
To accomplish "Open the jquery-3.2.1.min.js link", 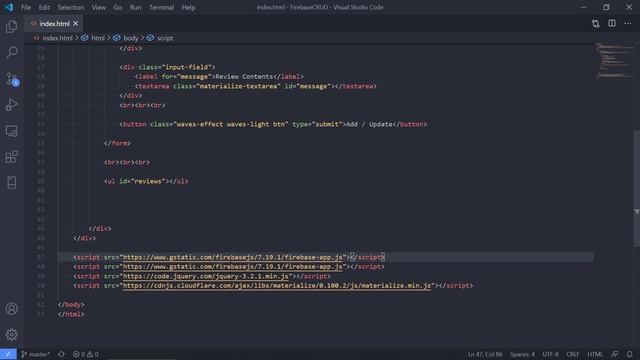I will click(x=206, y=276).
